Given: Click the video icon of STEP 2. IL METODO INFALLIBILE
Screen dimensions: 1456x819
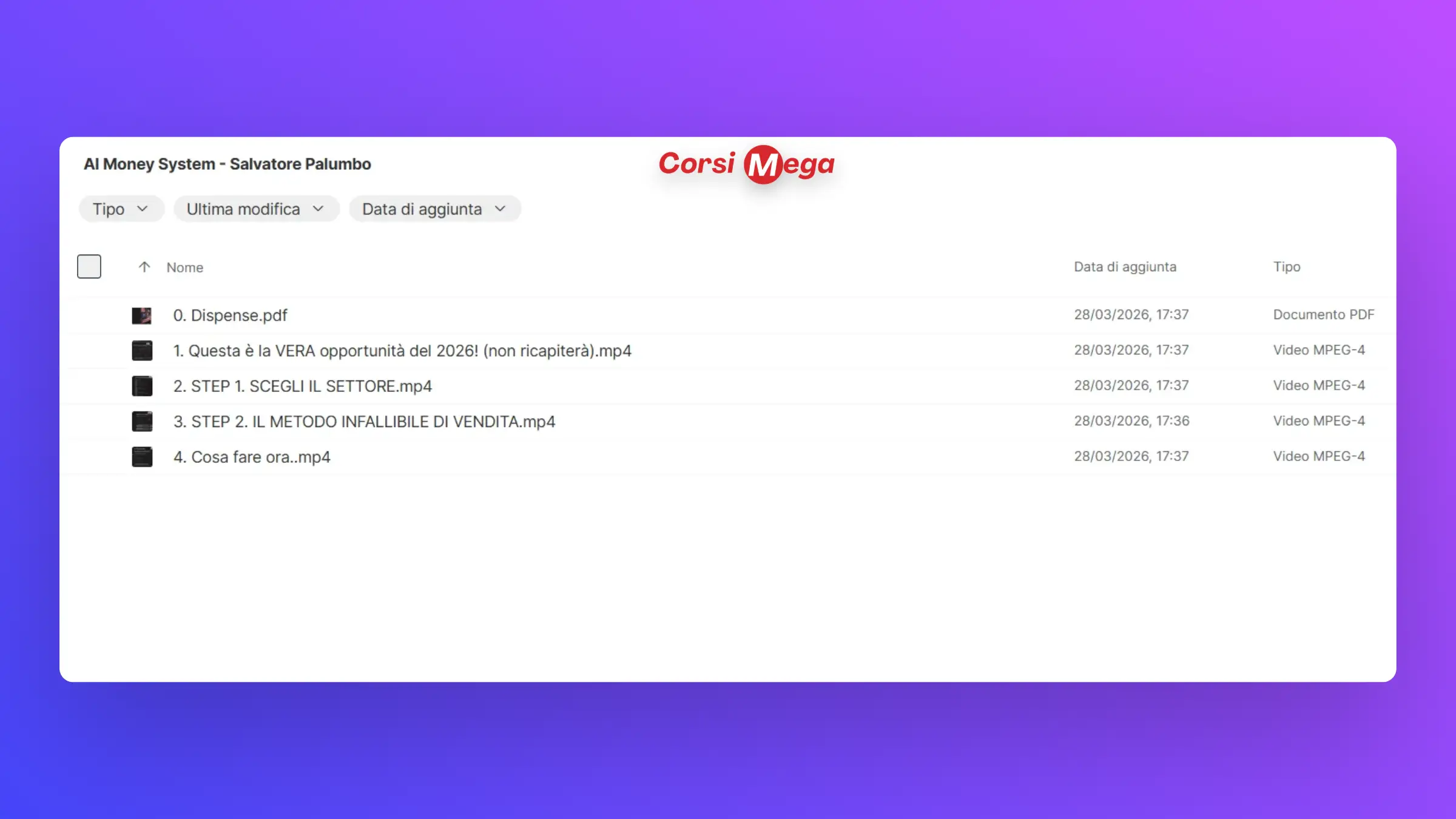Looking at the screenshot, I should [x=142, y=422].
